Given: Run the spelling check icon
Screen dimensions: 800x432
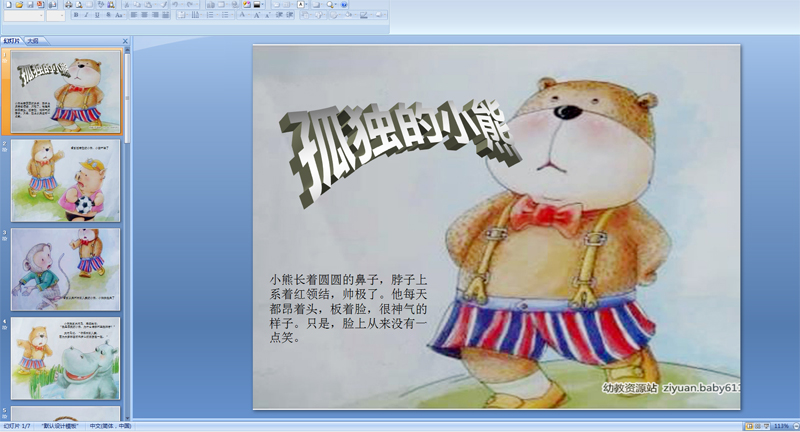Looking at the screenshot, I should (101, 5).
